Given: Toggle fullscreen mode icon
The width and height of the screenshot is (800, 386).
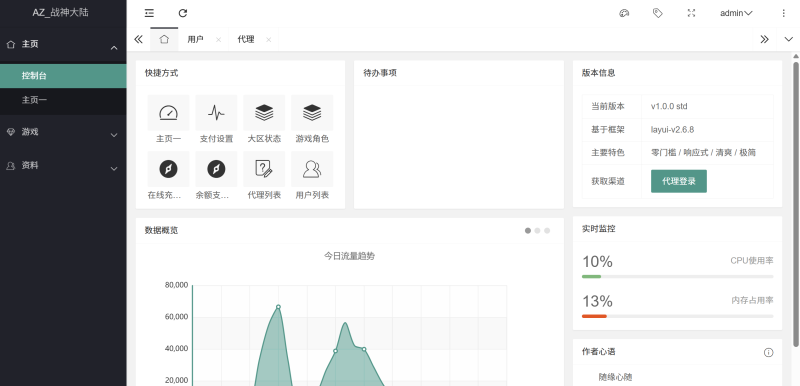Looking at the screenshot, I should coord(691,13).
